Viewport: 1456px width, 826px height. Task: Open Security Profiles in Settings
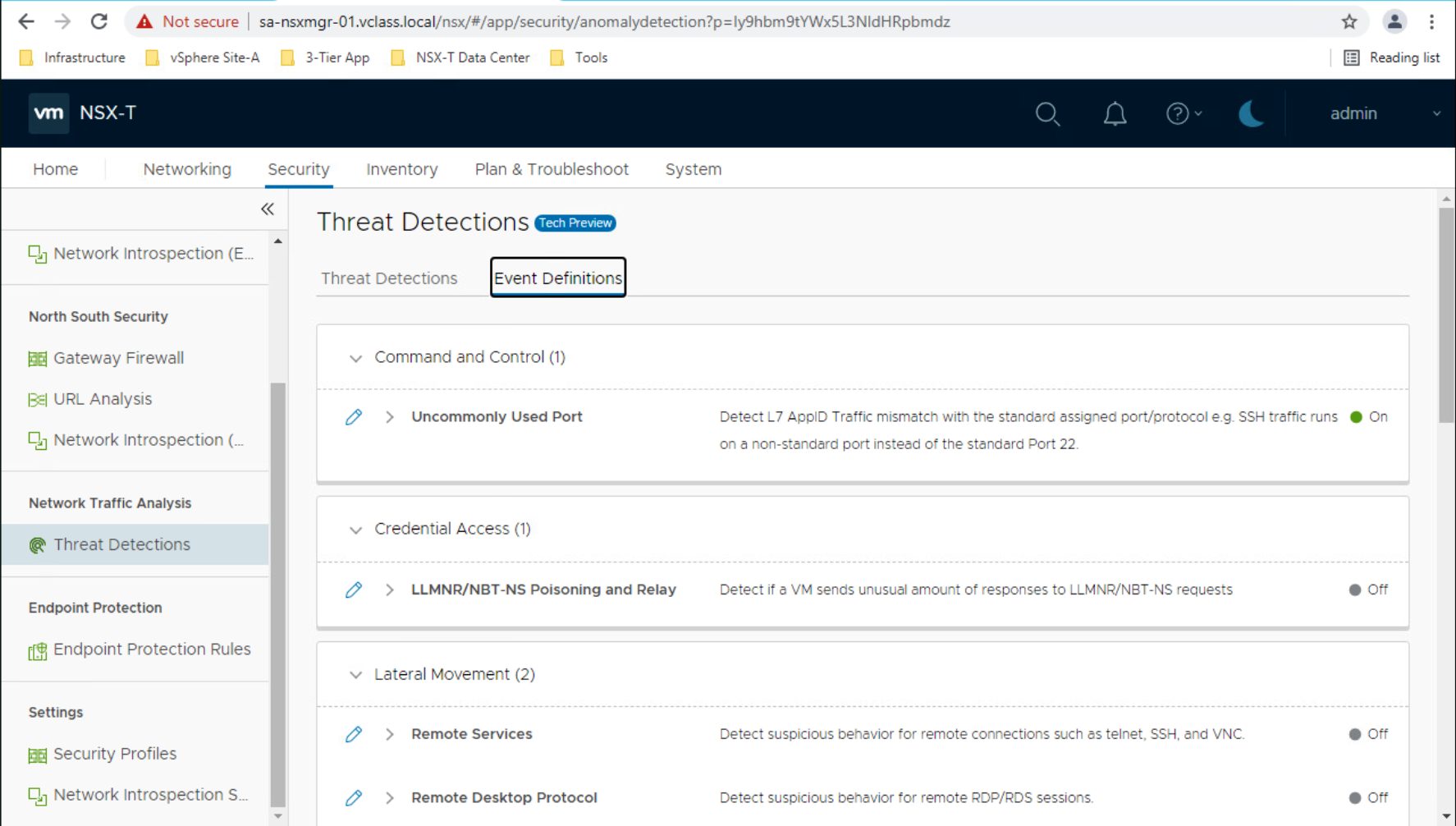[x=103, y=754]
